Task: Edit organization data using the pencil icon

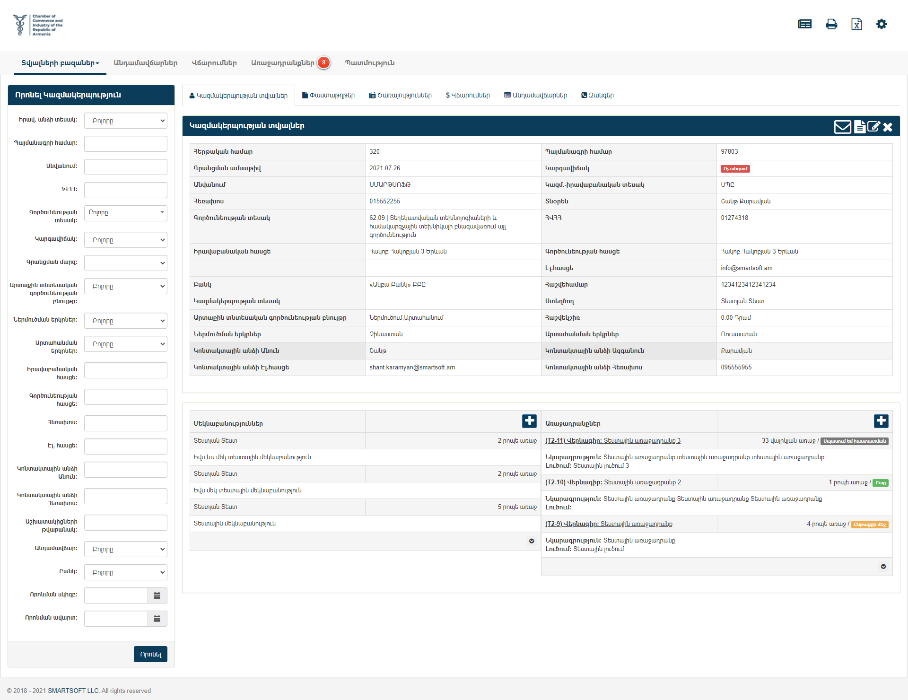Action: [x=871, y=126]
